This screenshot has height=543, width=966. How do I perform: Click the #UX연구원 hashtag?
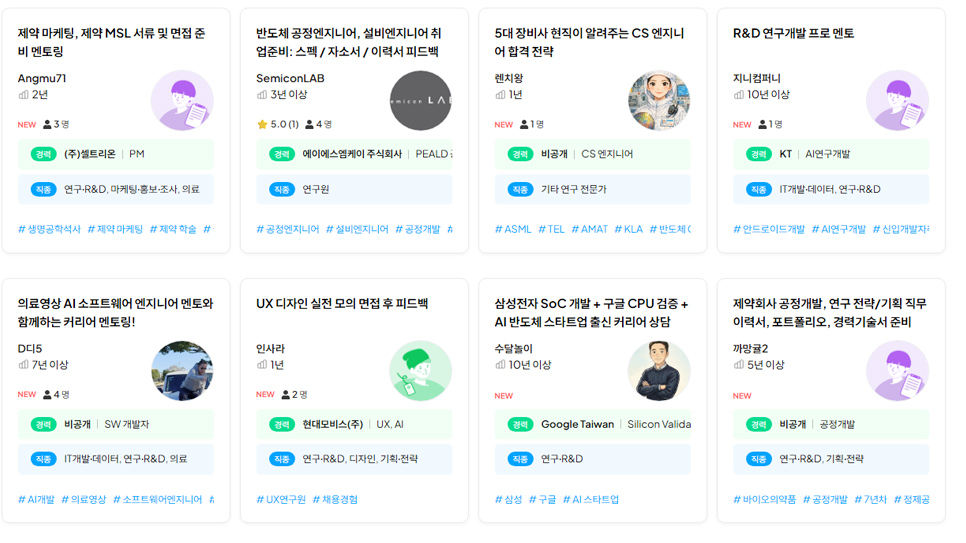(x=281, y=499)
